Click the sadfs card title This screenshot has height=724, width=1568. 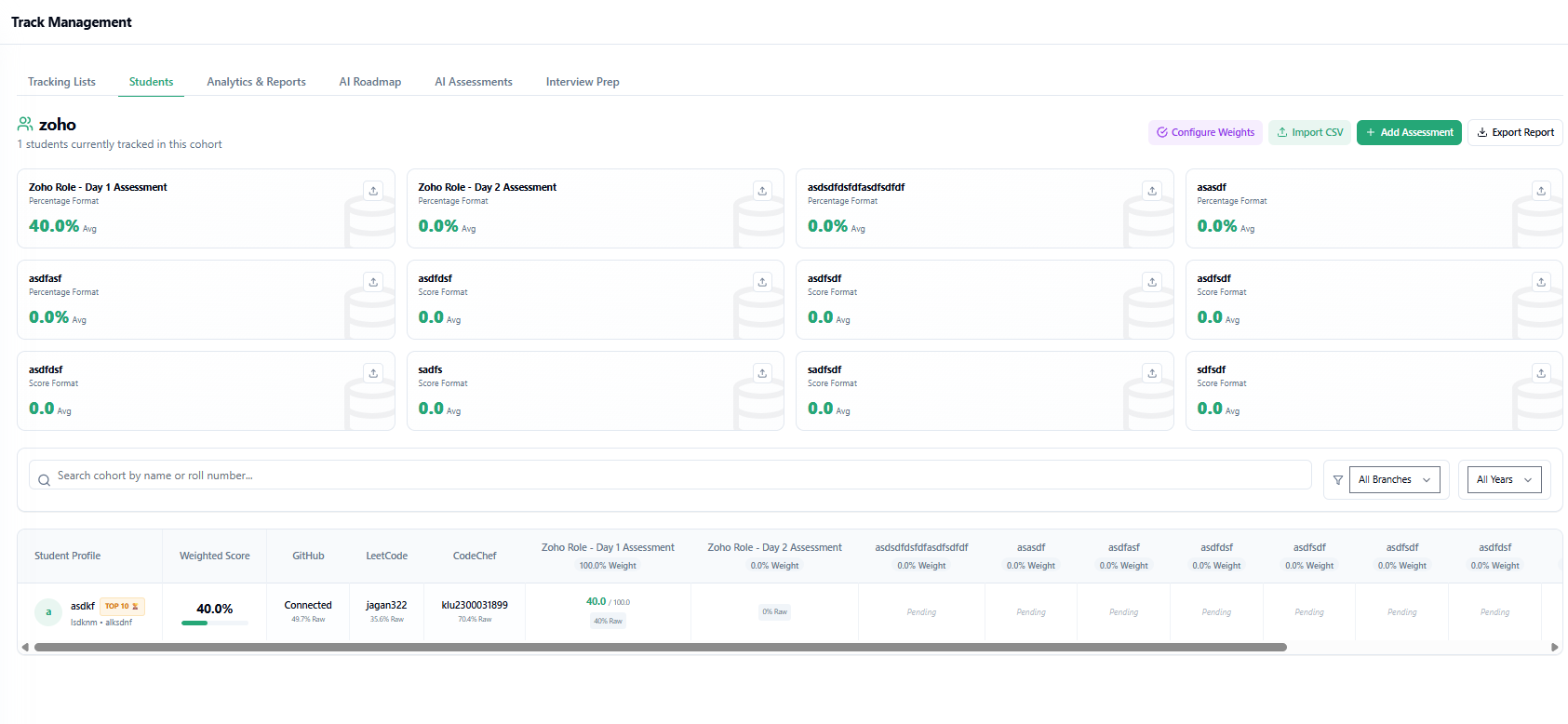pyautogui.click(x=430, y=369)
